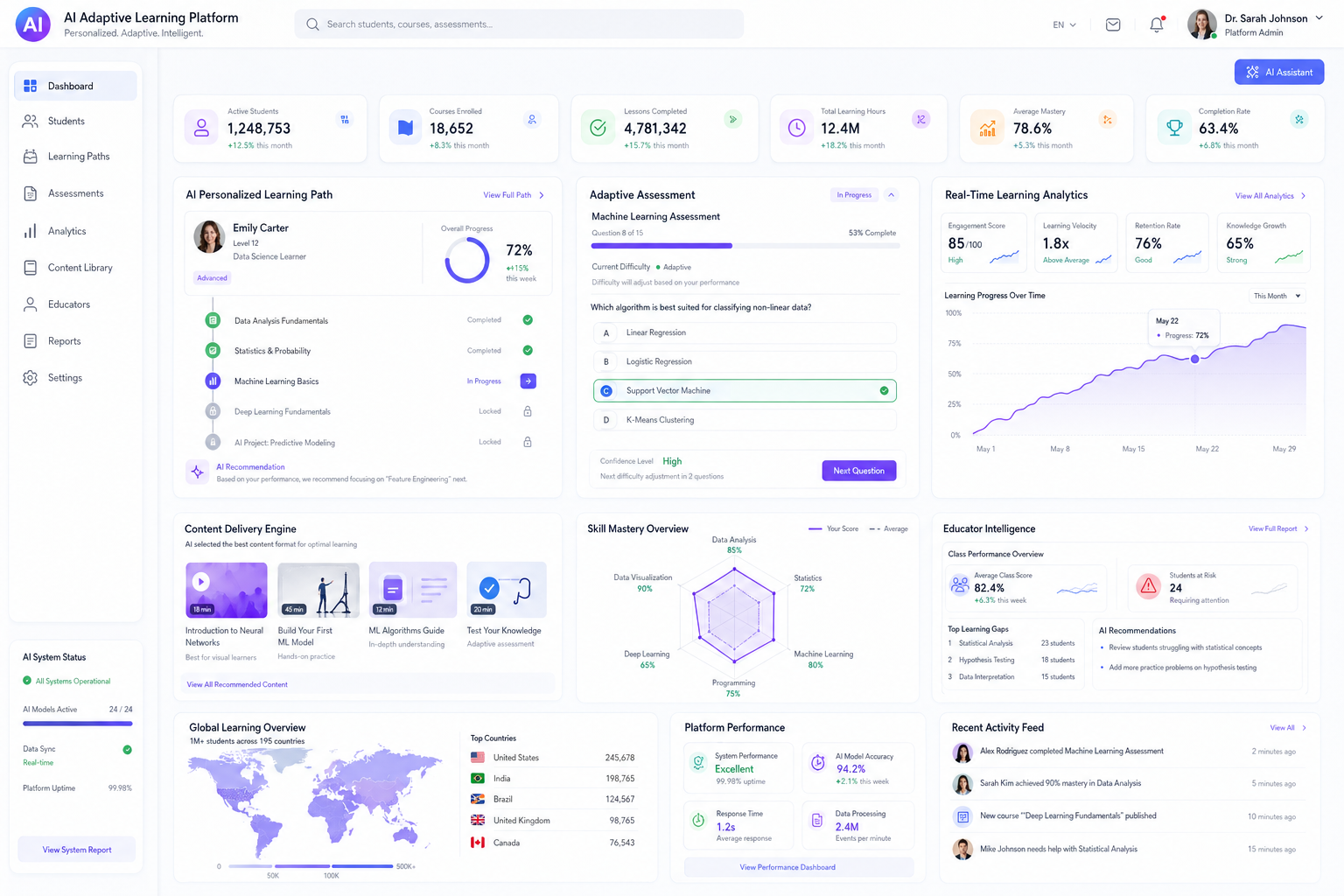Toggle Statistics & Probability completed check

click(528, 350)
